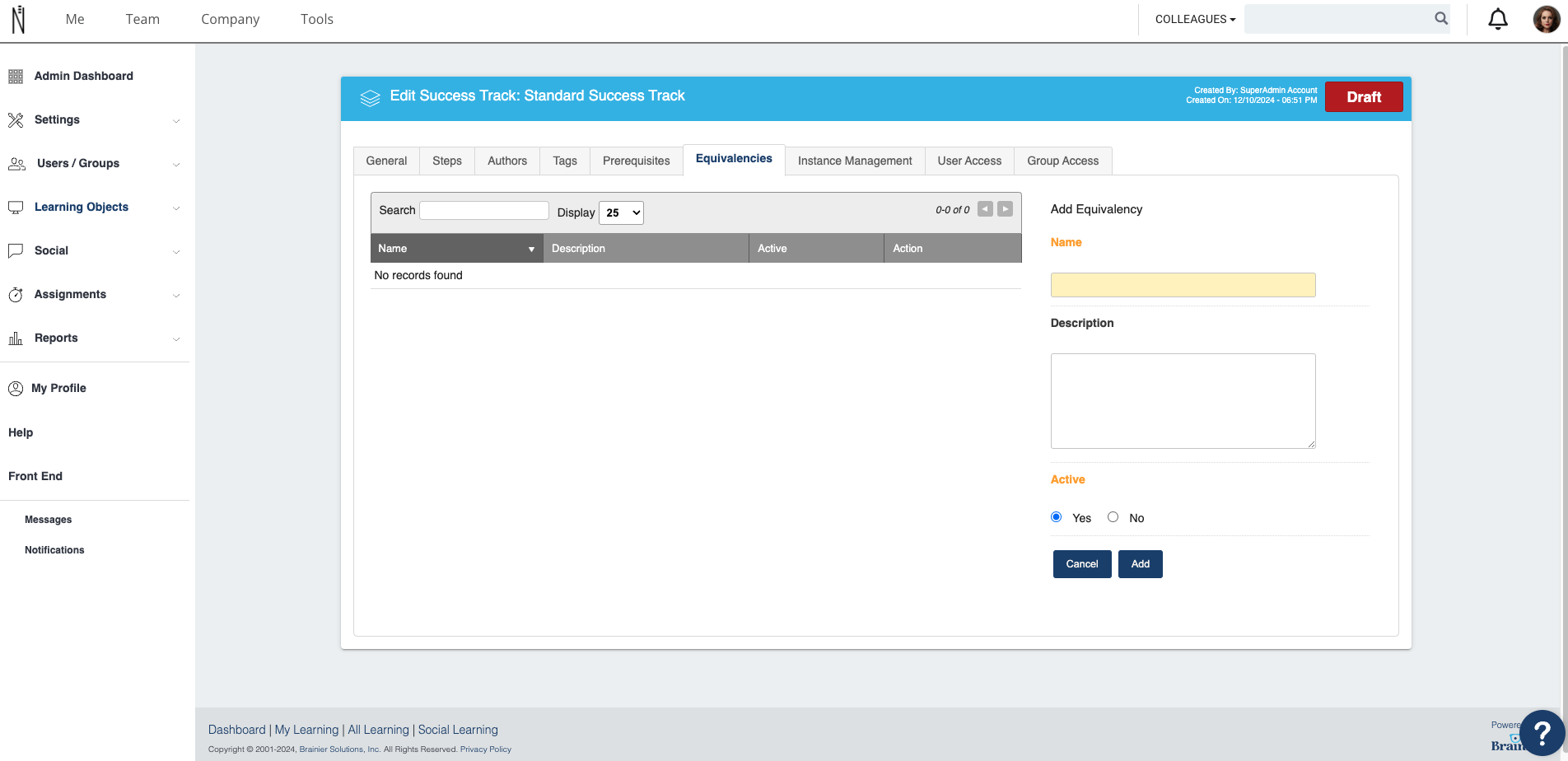Viewport: 1568px width, 761px height.
Task: Expand the Learning Objects section chevron
Action: click(176, 208)
